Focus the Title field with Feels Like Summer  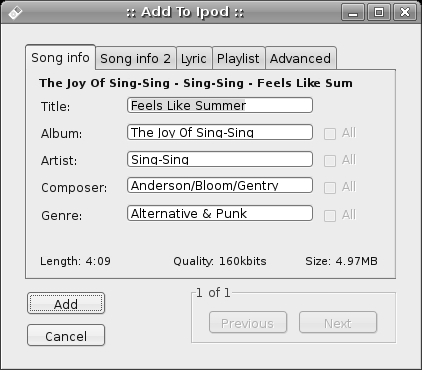220,105
